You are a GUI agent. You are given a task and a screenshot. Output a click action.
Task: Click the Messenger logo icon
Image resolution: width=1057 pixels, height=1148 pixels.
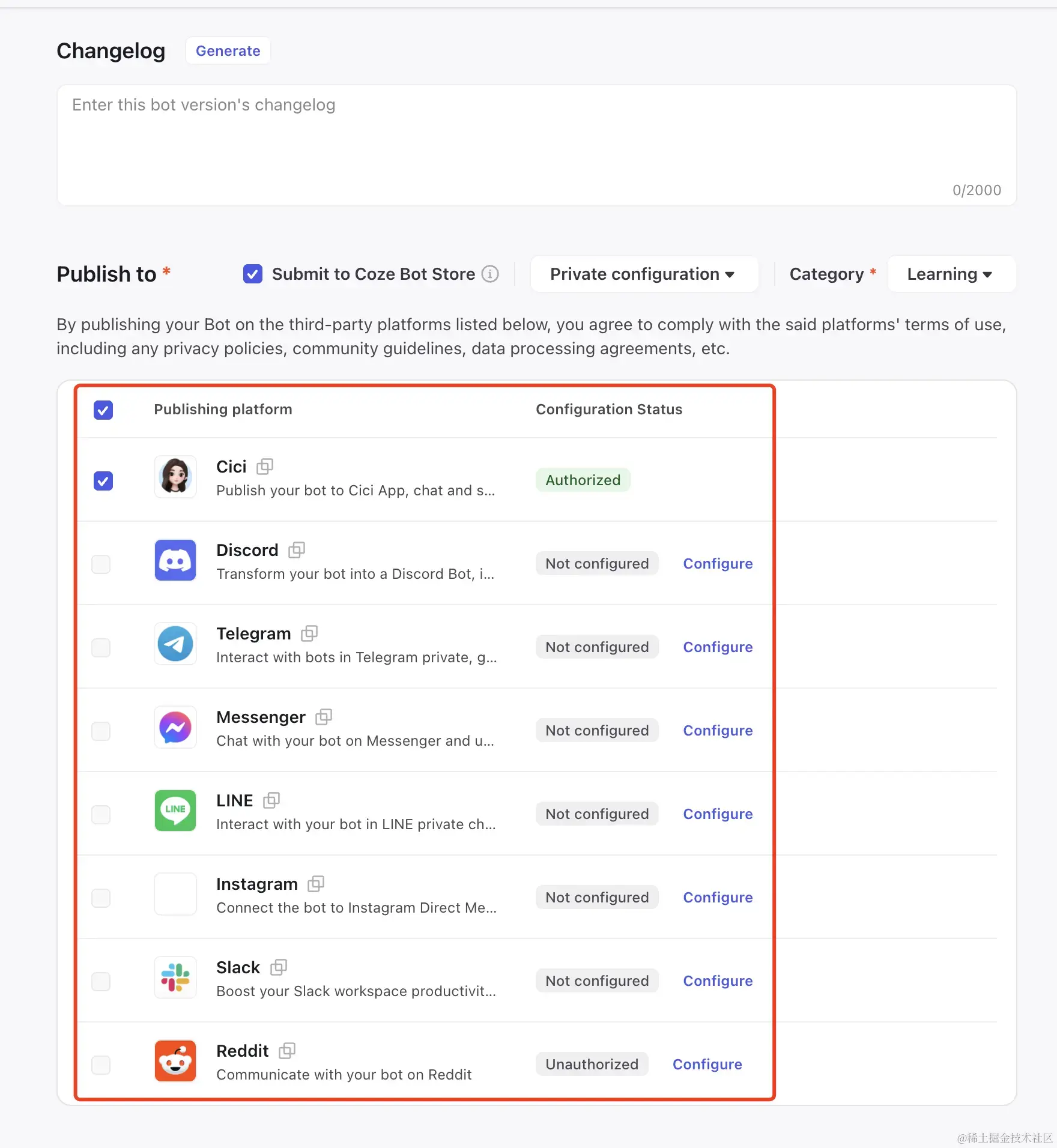point(175,727)
